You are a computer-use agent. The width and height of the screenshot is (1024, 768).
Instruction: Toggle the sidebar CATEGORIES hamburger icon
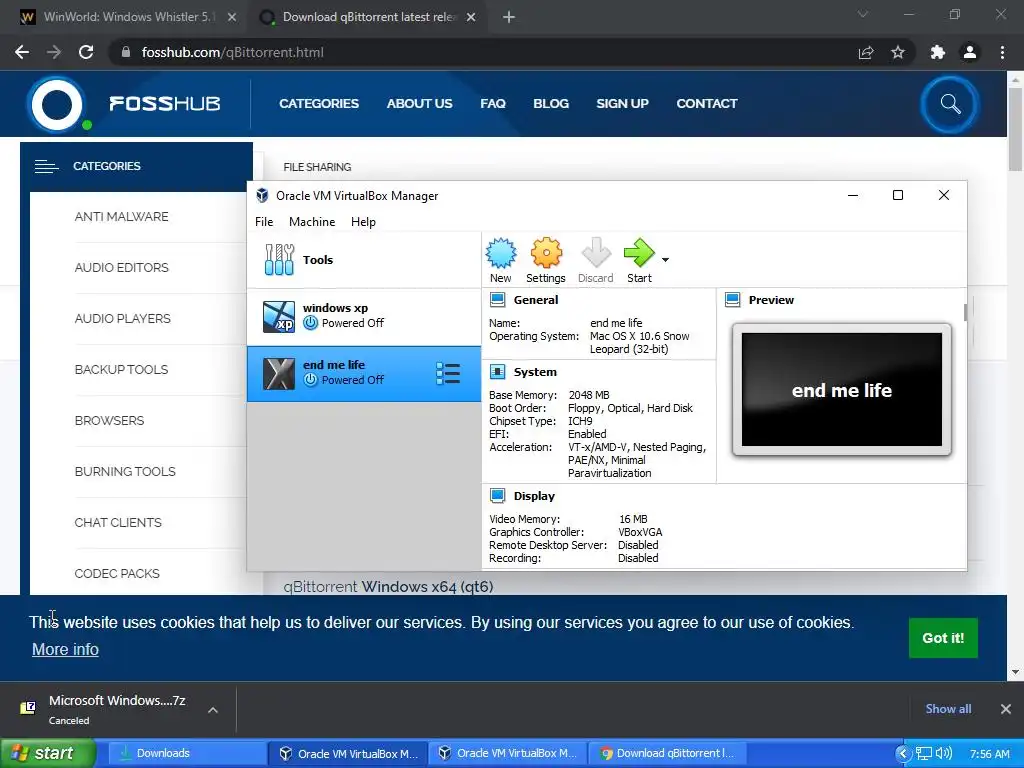(46, 167)
